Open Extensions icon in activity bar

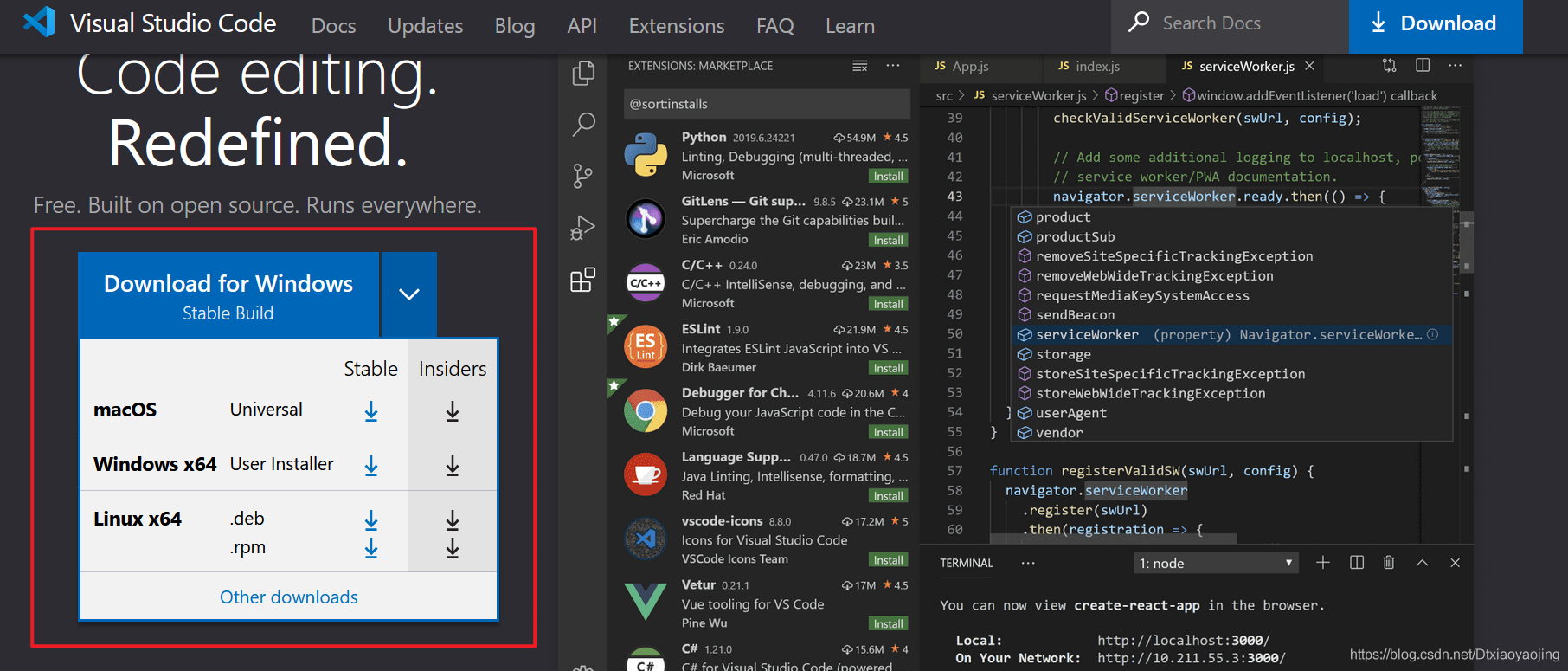583,280
